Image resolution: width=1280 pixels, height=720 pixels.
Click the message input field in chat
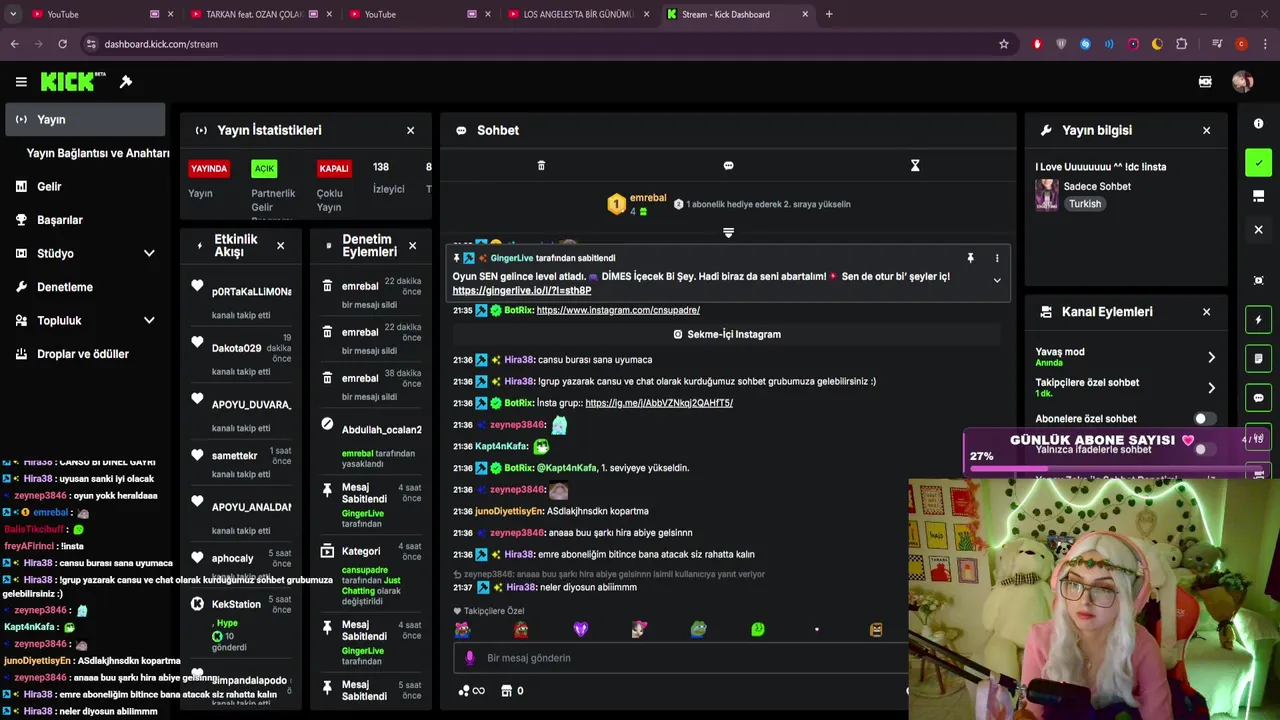point(680,658)
